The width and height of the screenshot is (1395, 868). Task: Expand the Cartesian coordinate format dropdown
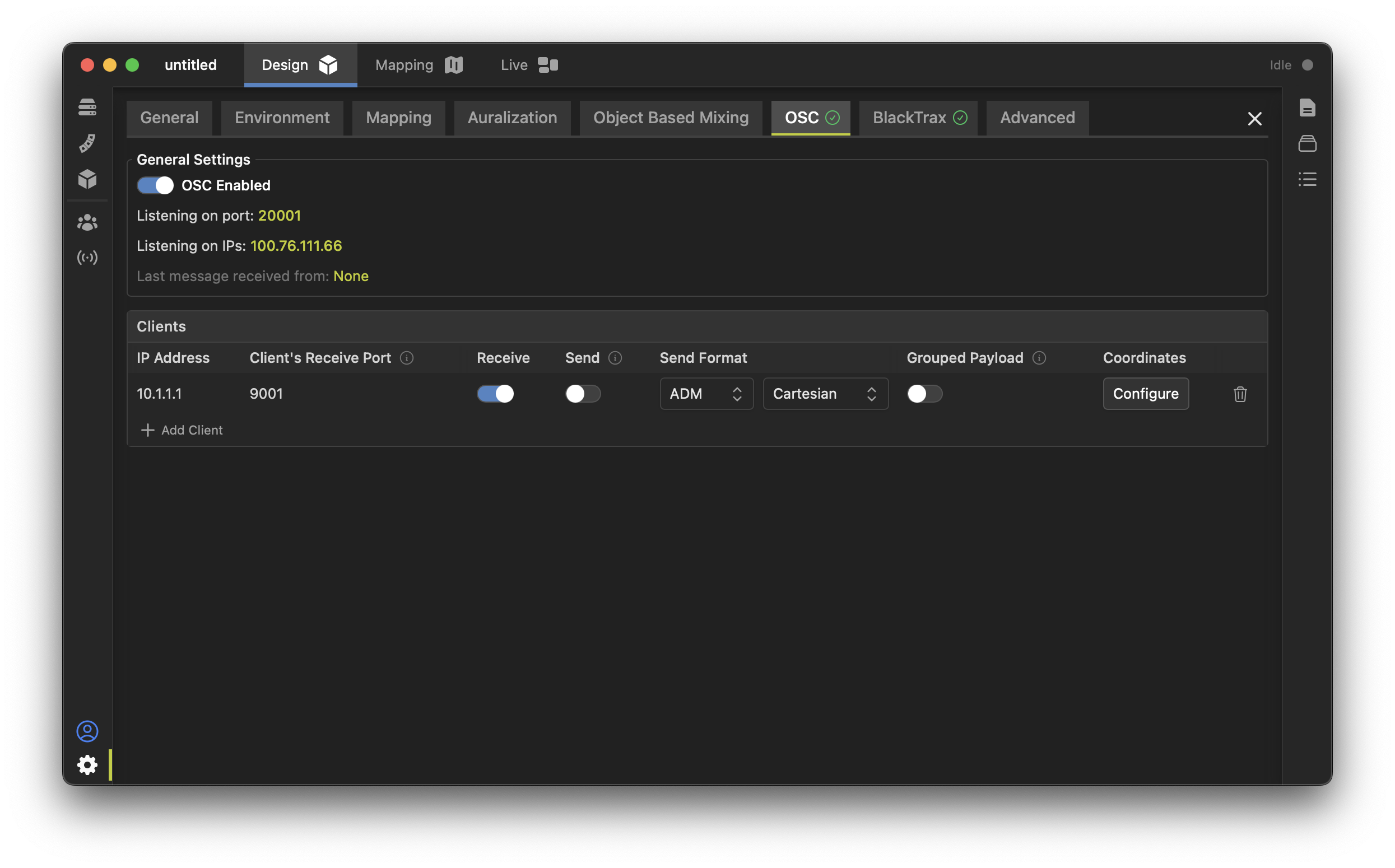(825, 394)
